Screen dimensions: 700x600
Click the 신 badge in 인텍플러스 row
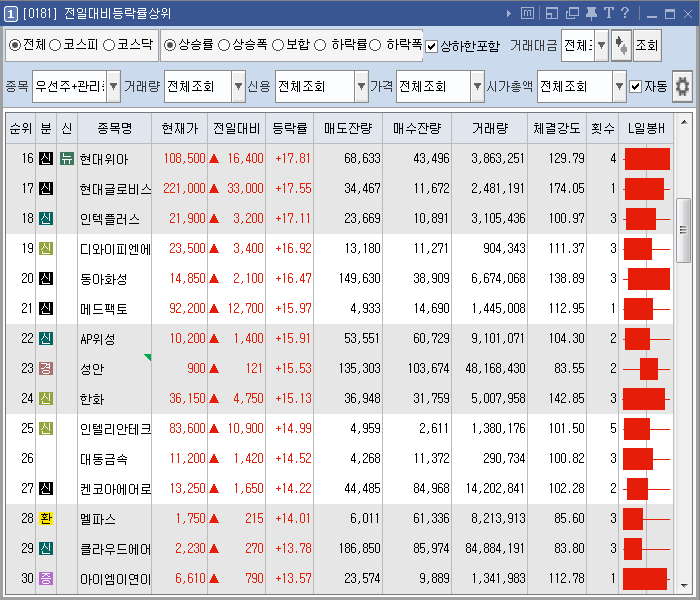pyautogui.click(x=46, y=218)
